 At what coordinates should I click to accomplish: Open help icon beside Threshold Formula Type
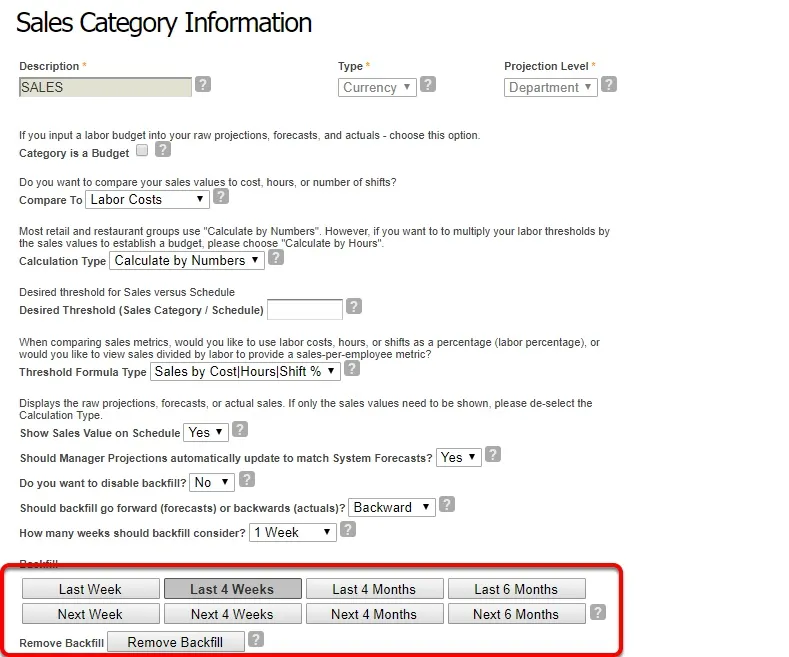(x=352, y=369)
